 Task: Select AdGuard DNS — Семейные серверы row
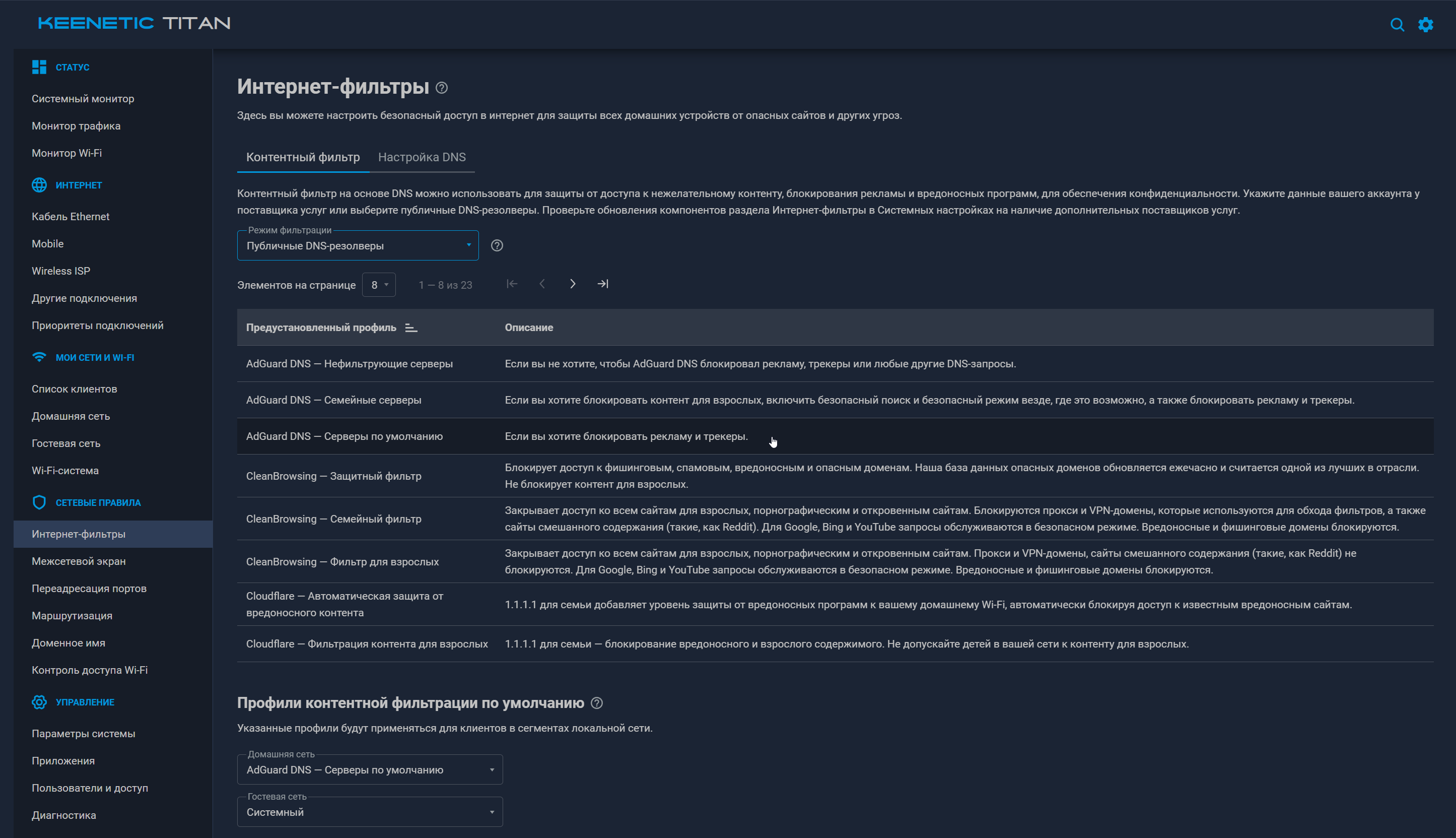tap(835, 400)
